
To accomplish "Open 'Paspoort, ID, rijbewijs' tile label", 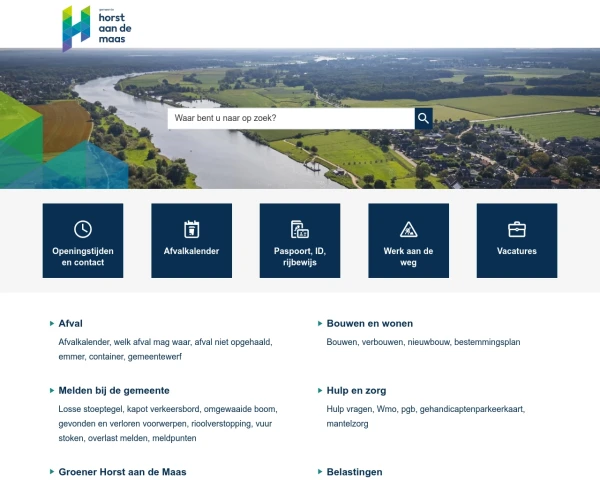I will pos(300,256).
